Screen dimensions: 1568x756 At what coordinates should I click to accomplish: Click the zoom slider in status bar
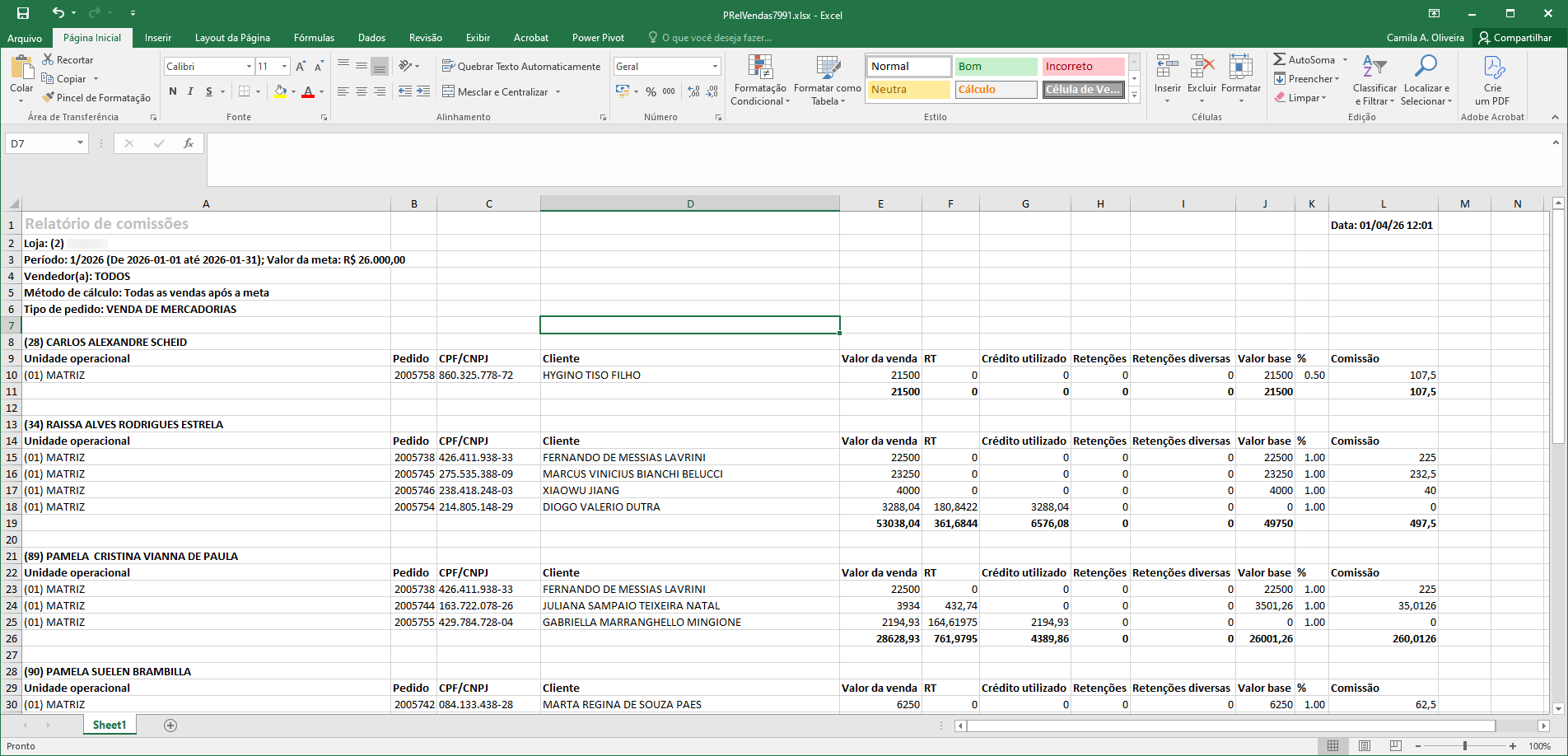[1464, 746]
